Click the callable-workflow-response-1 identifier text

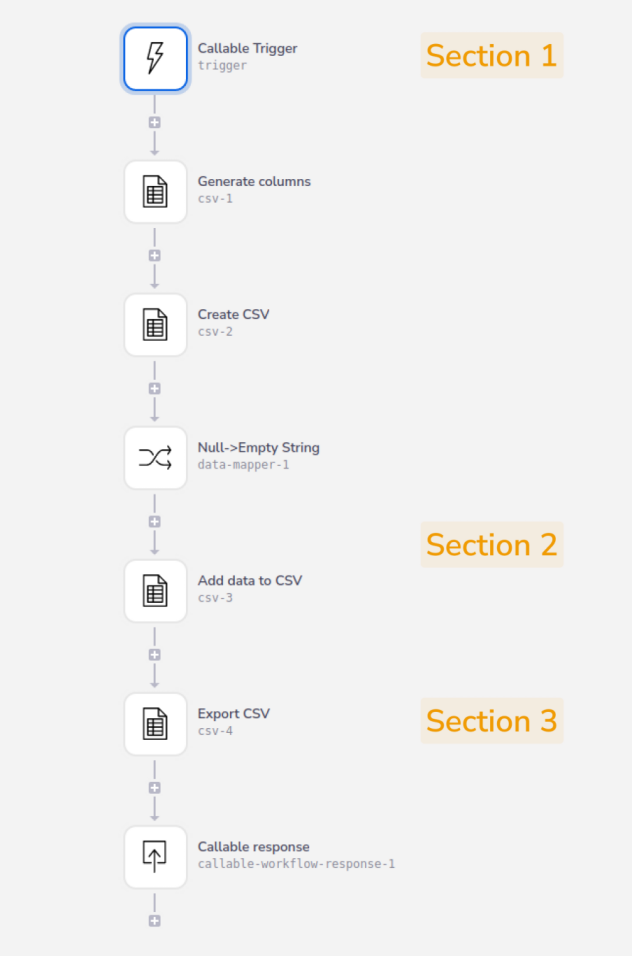296,864
